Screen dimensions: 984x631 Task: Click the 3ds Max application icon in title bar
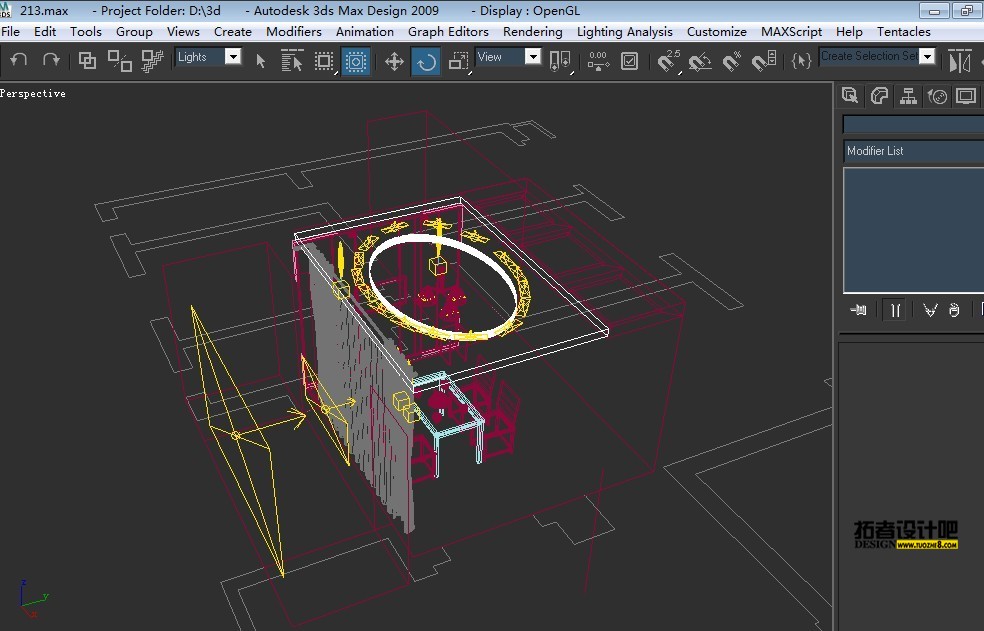point(5,10)
